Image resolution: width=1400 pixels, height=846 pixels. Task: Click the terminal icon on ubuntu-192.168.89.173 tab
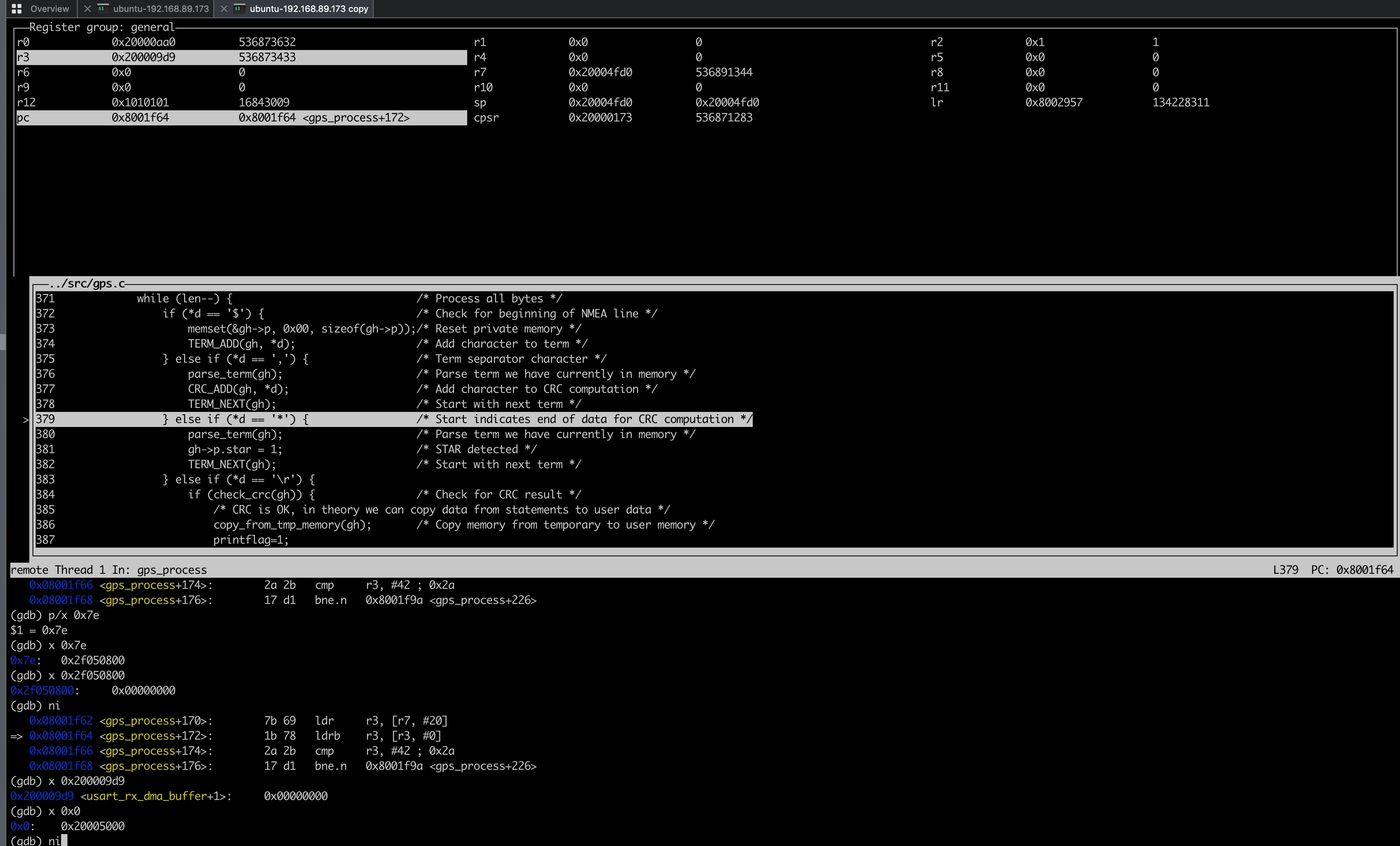tap(103, 9)
